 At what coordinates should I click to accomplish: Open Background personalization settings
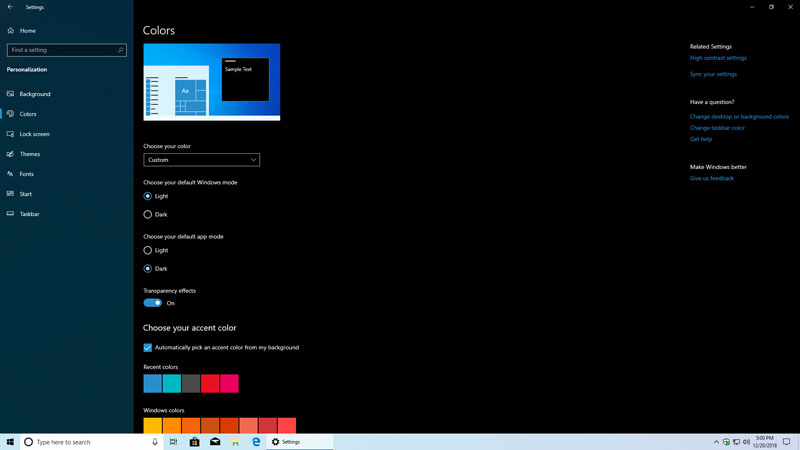point(34,94)
